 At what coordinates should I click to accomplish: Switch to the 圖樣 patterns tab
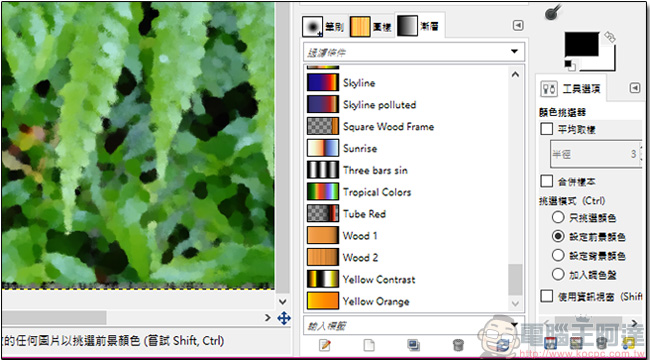[371, 27]
